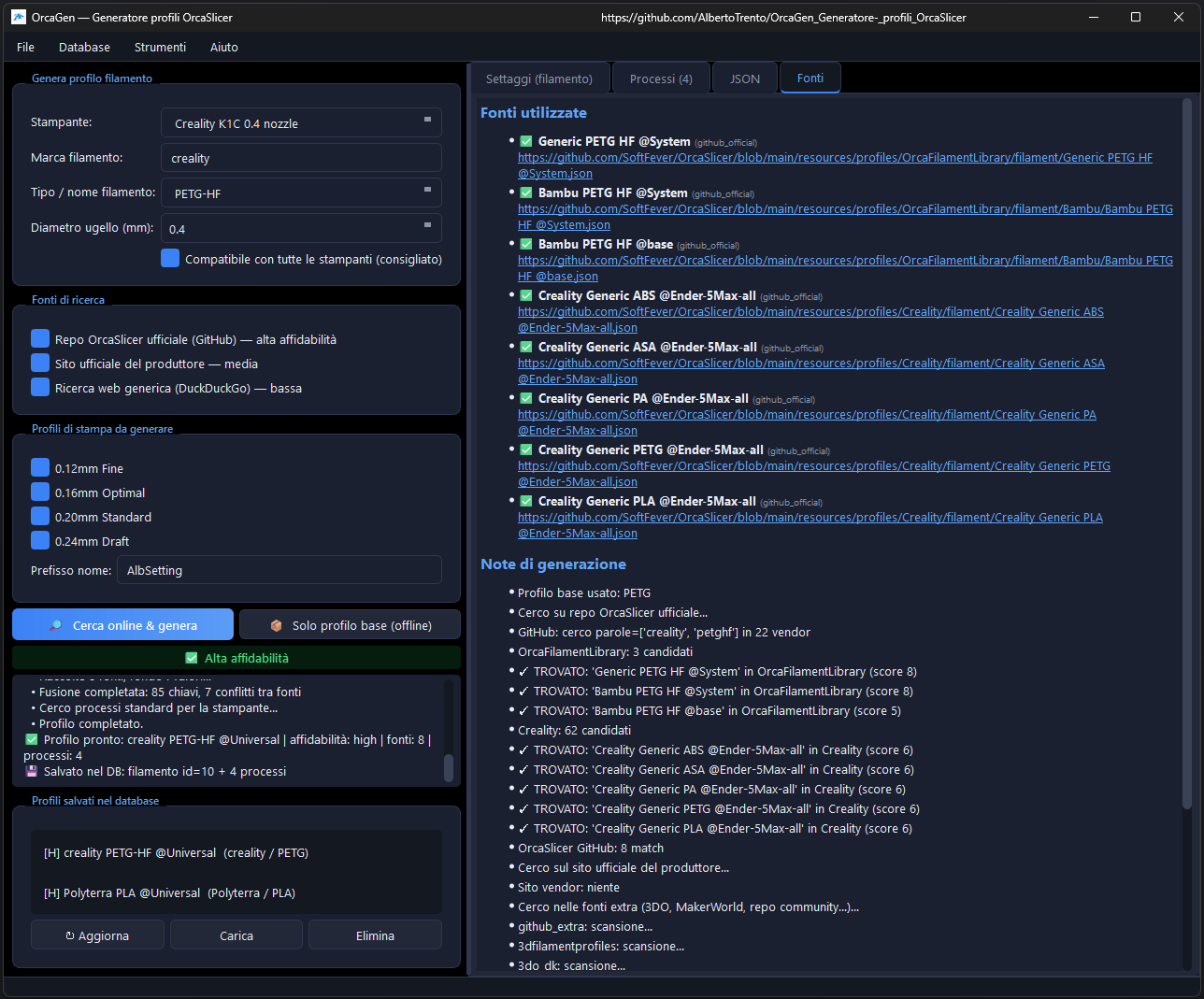Click the note 'Creality: 62 candidati'
Image resolution: width=1204 pixels, height=999 pixels.
click(x=574, y=730)
